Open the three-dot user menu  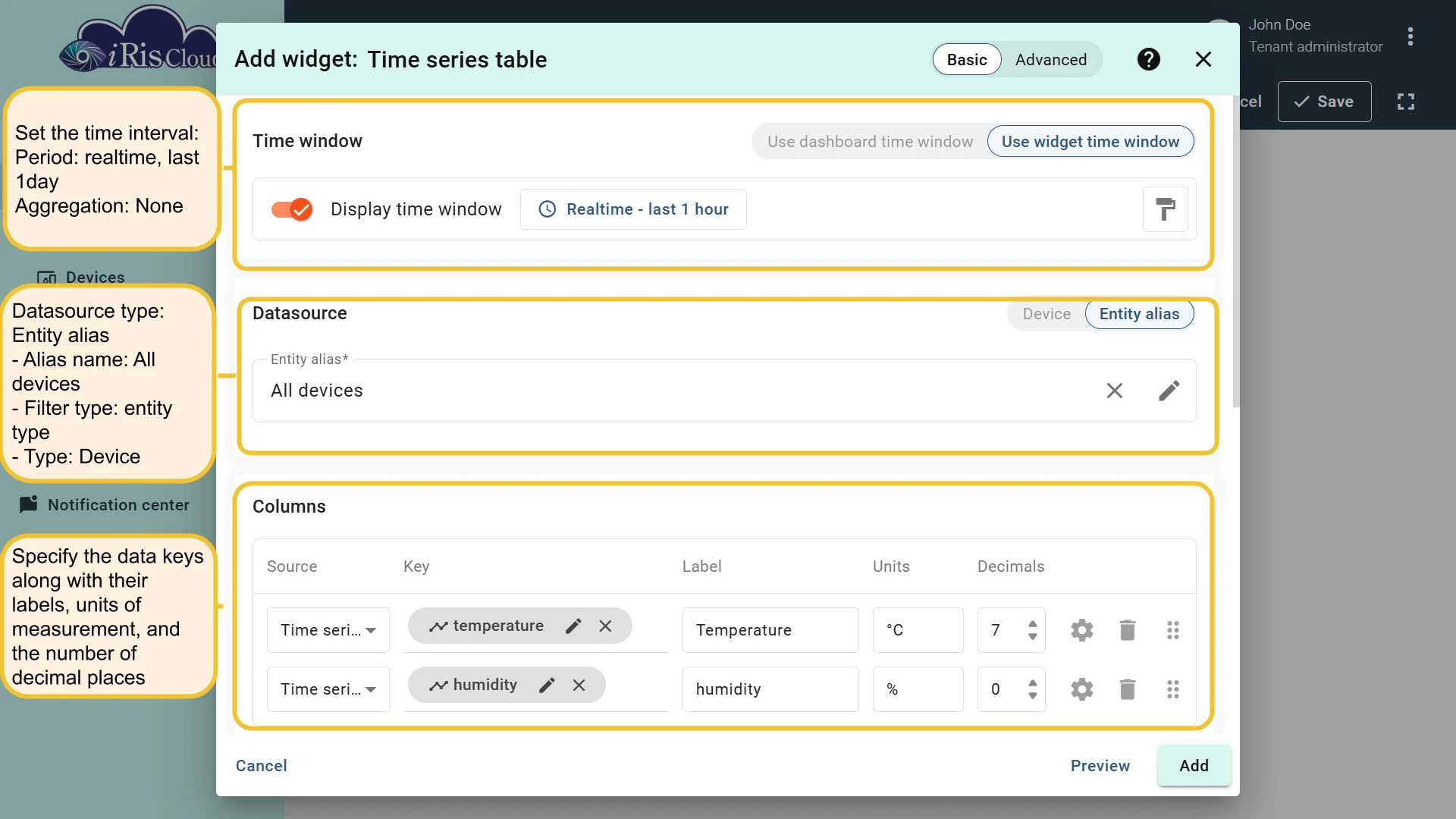1410,36
